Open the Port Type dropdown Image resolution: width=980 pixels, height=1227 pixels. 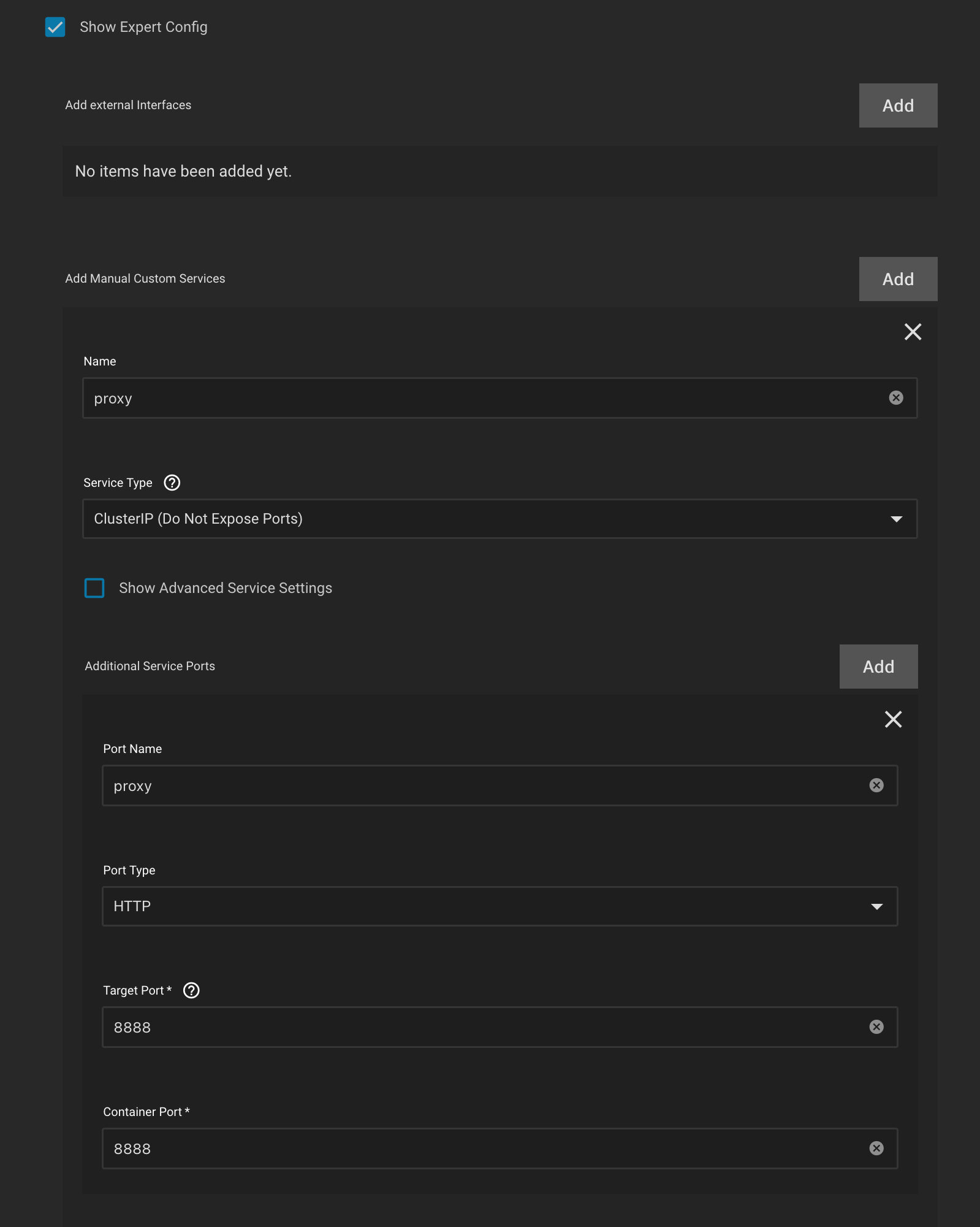click(x=499, y=906)
